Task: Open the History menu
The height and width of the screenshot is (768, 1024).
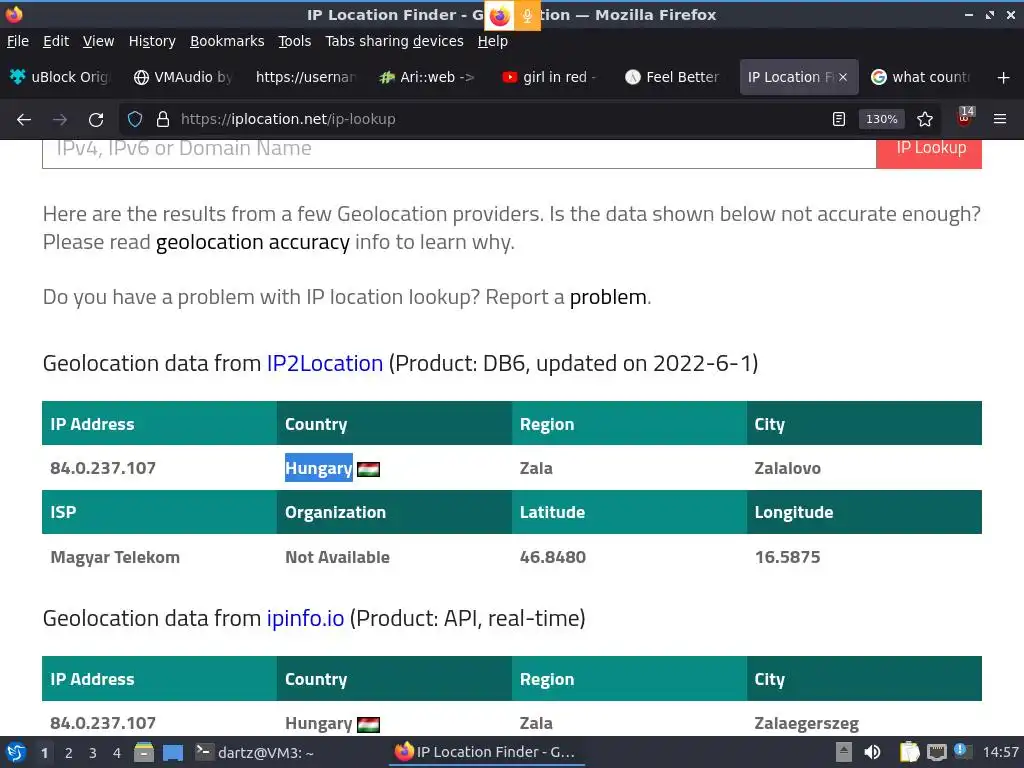Action: point(152,41)
